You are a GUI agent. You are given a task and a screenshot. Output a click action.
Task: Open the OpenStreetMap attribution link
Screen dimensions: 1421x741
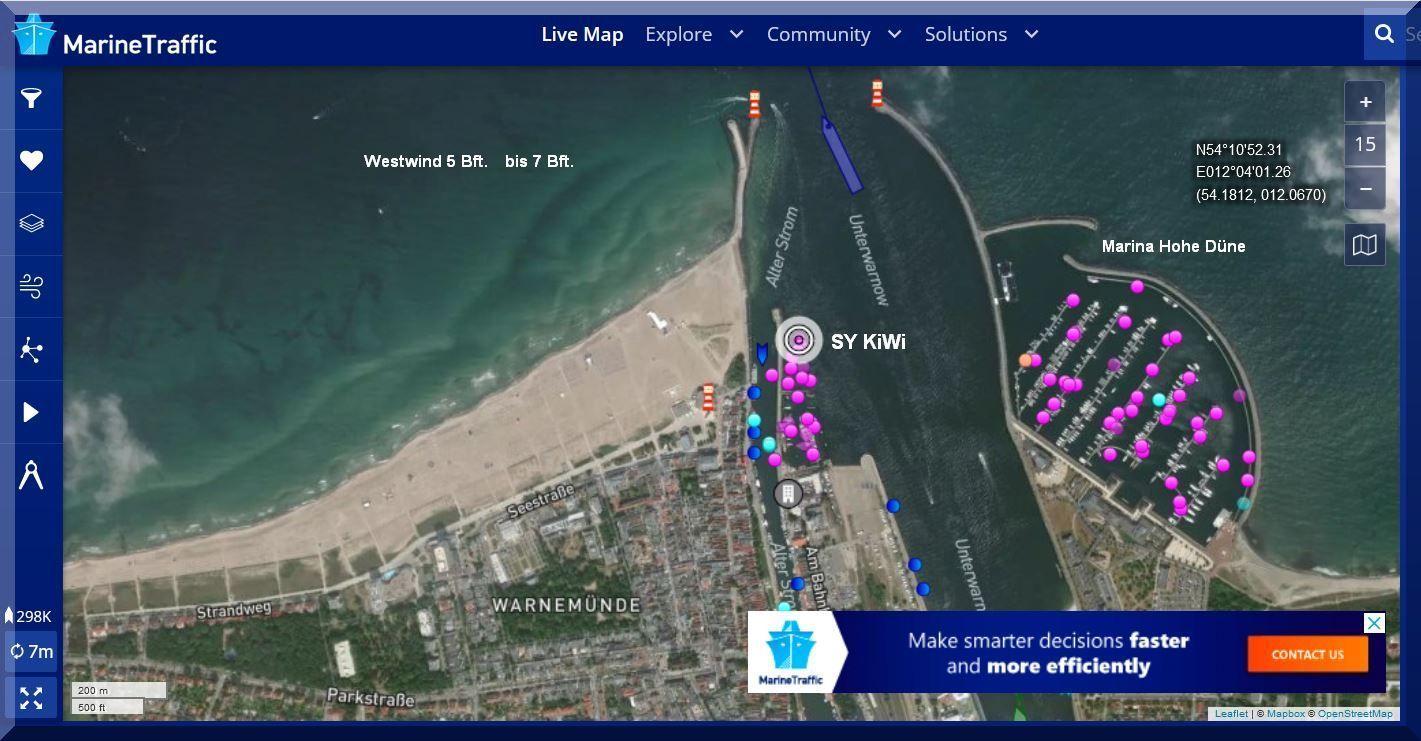click(1354, 714)
